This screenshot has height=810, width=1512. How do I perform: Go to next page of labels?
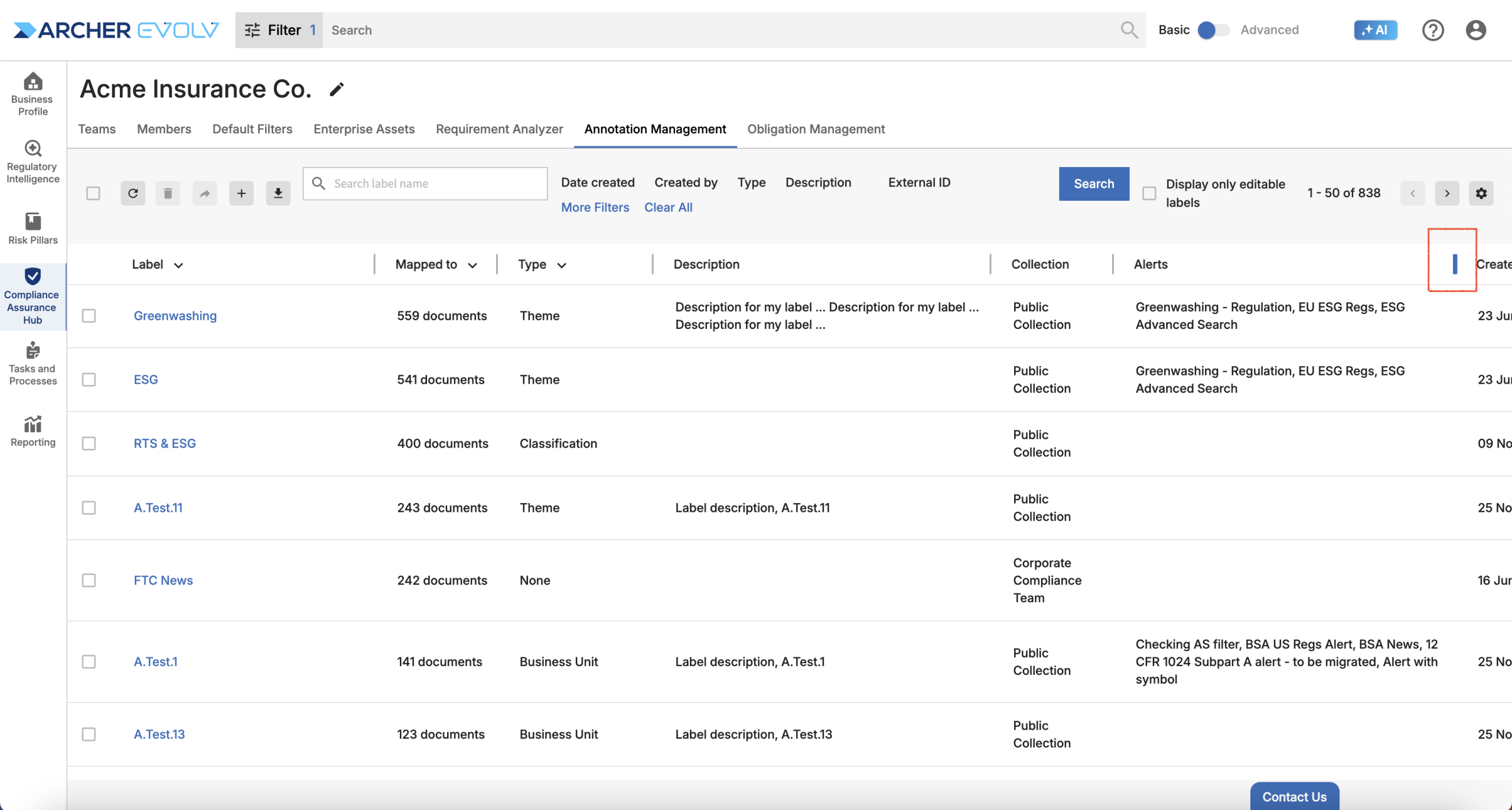tap(1447, 193)
